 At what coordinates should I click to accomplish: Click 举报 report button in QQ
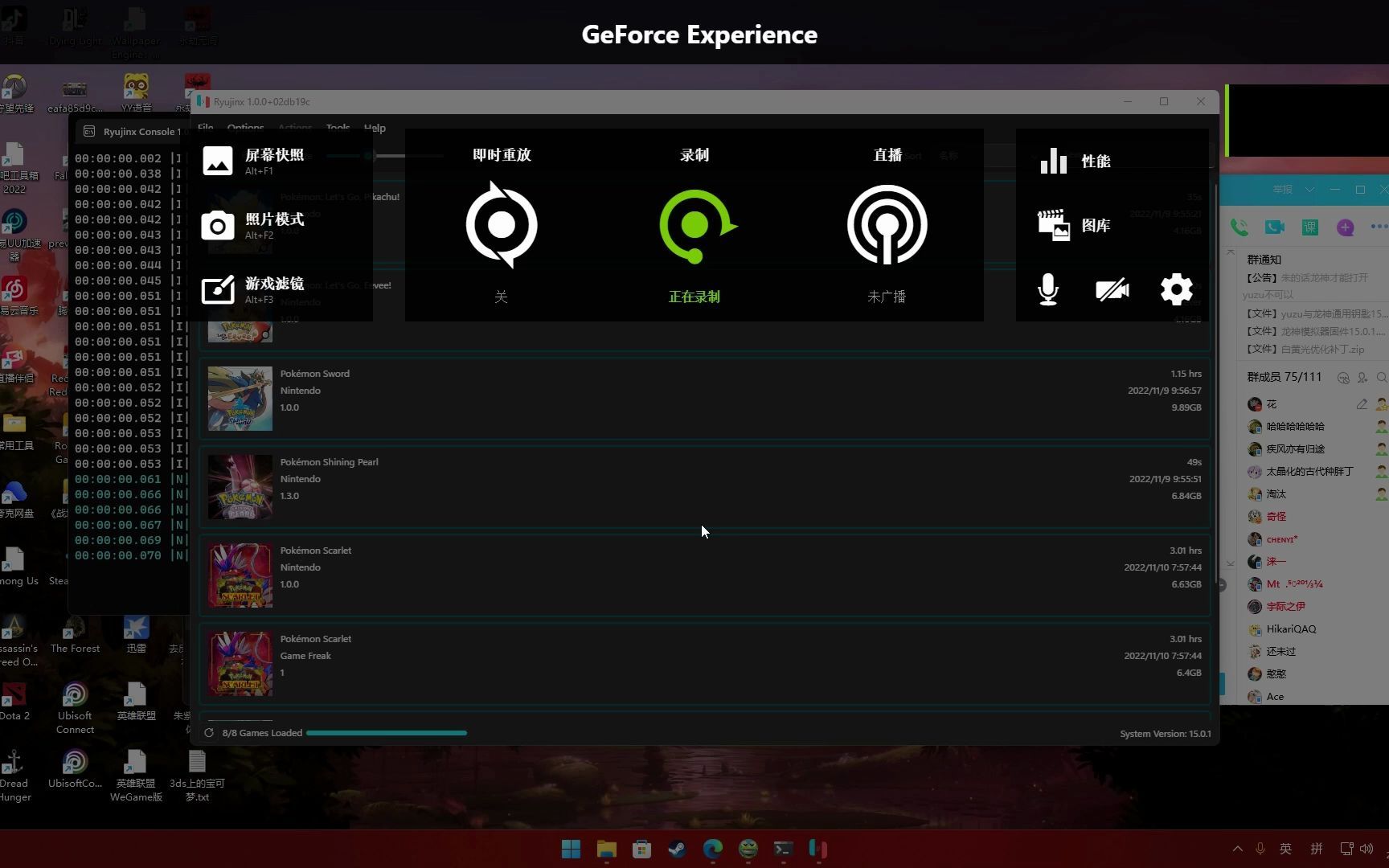pyautogui.click(x=1283, y=190)
